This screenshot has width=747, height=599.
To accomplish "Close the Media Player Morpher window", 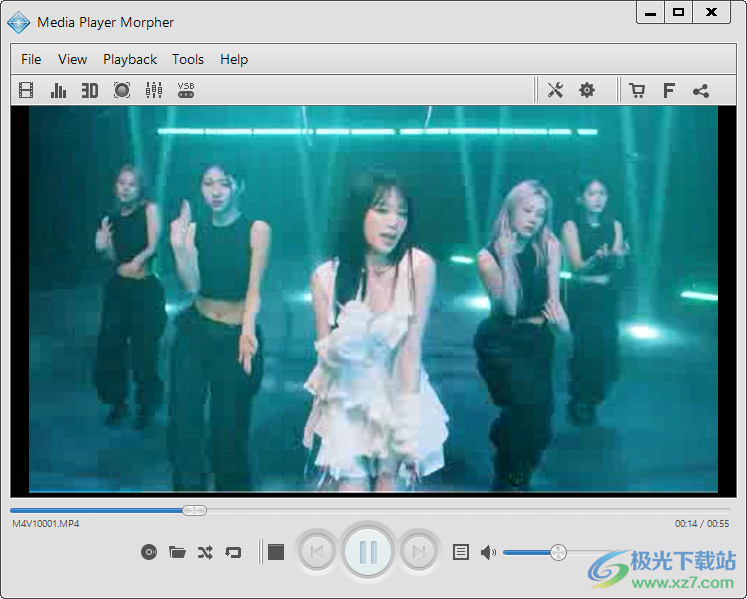I will pyautogui.click(x=711, y=12).
